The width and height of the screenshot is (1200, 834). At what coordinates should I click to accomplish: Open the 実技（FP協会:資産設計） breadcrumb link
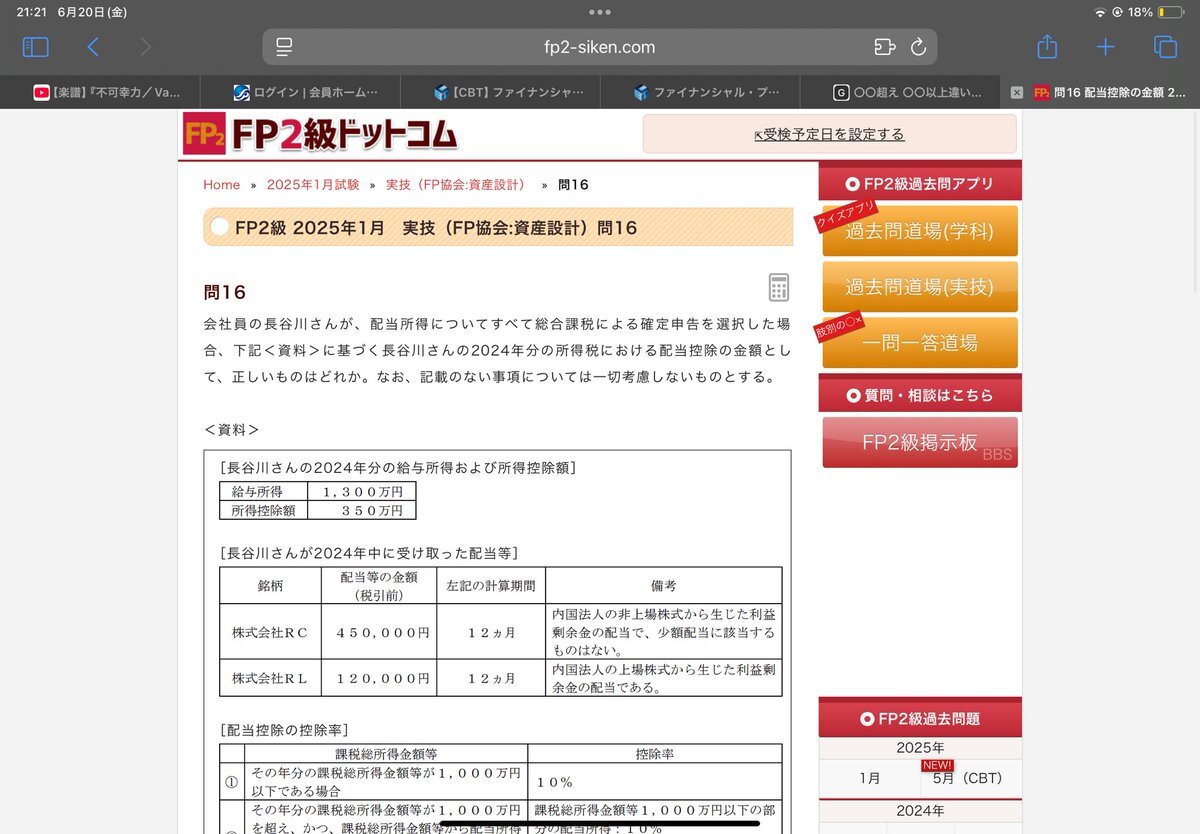point(456,185)
